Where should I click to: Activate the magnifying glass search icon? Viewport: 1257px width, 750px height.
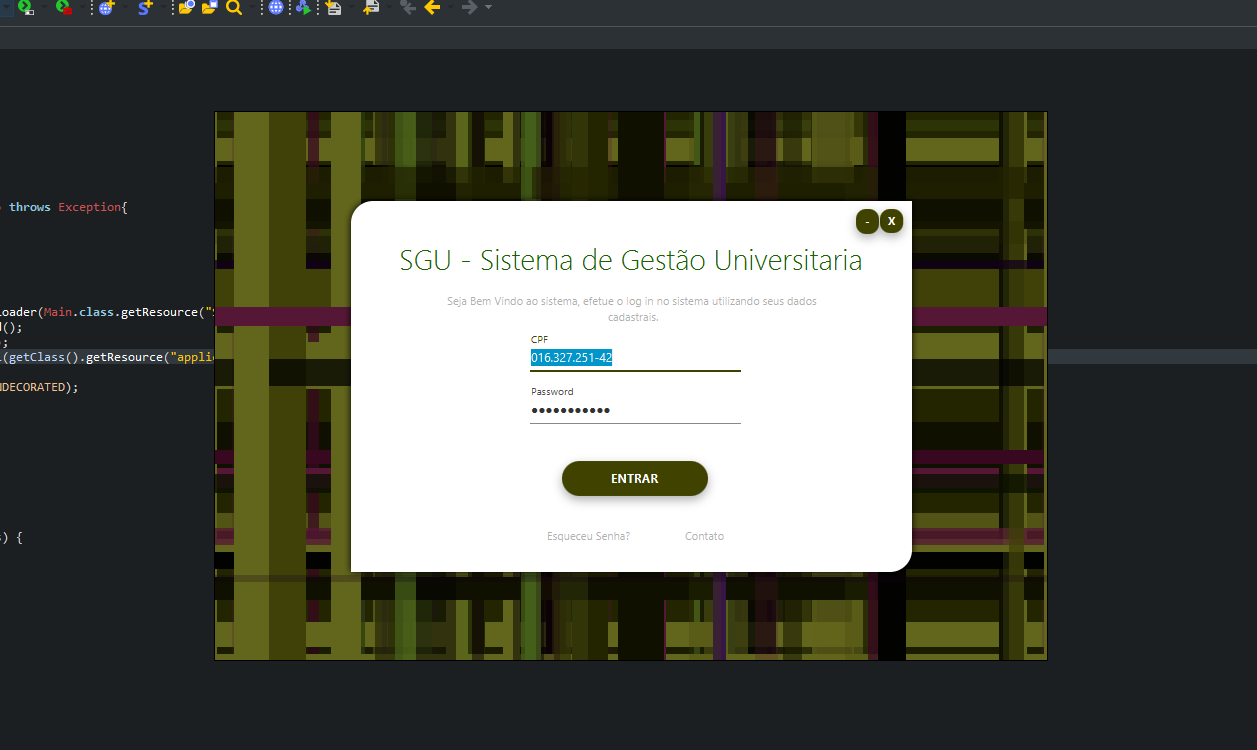[x=235, y=8]
